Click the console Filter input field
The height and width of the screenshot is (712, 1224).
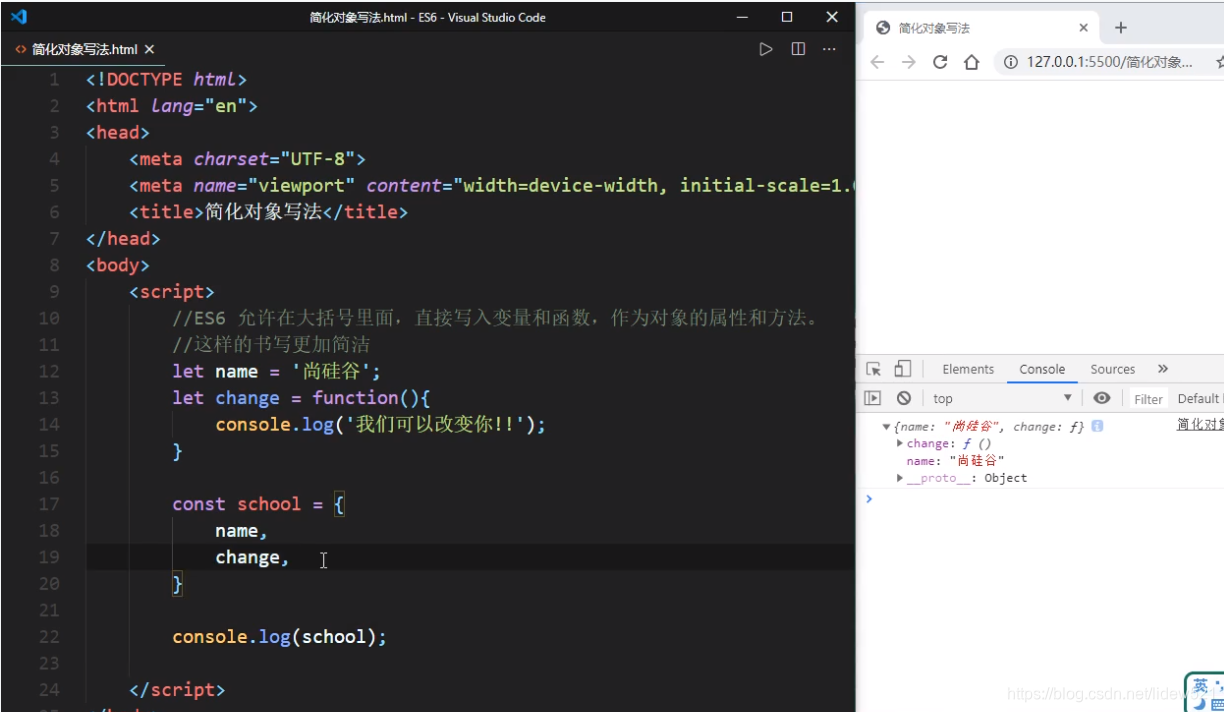click(x=1148, y=399)
